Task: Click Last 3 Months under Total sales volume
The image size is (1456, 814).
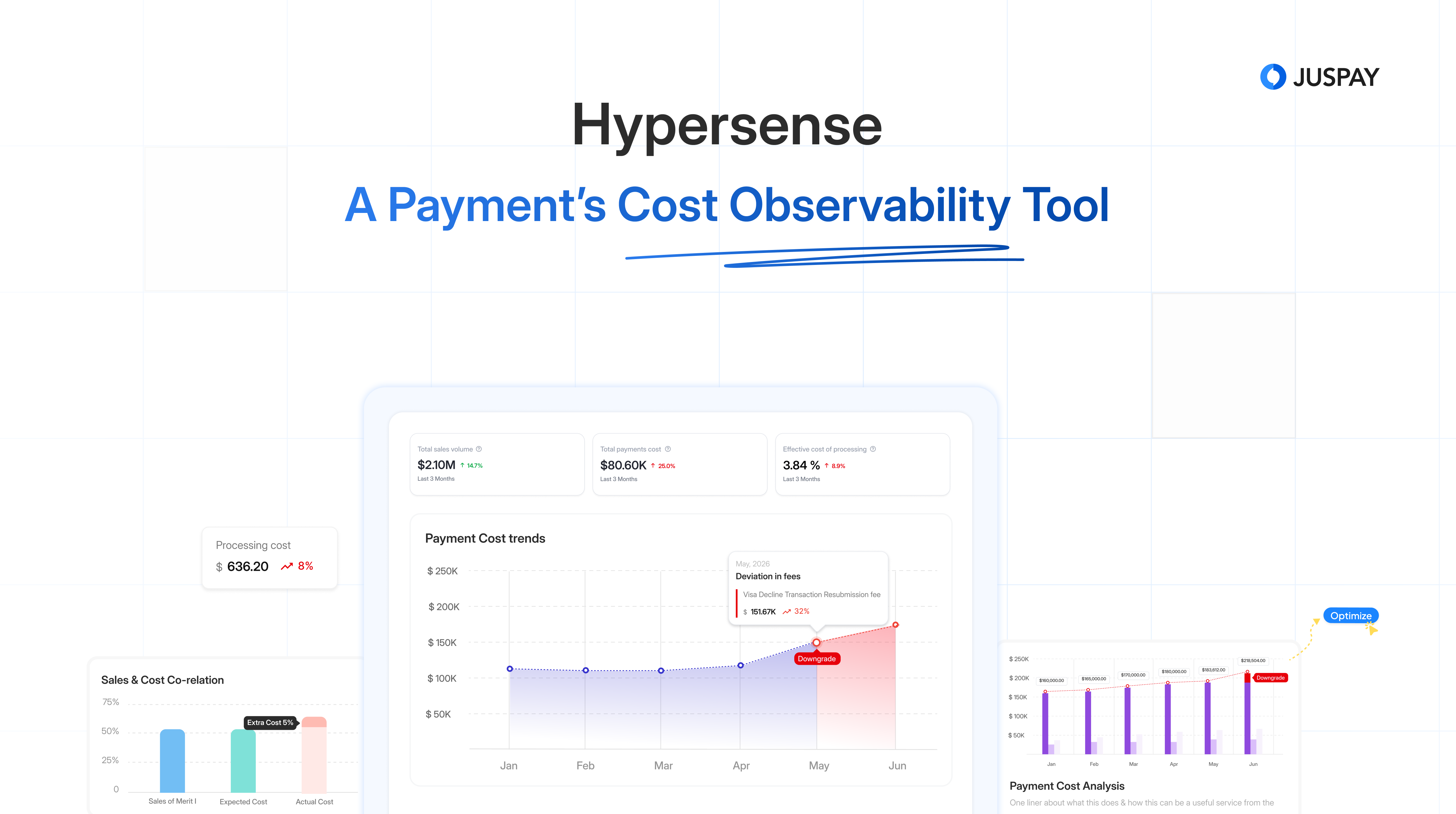Action: (x=436, y=479)
